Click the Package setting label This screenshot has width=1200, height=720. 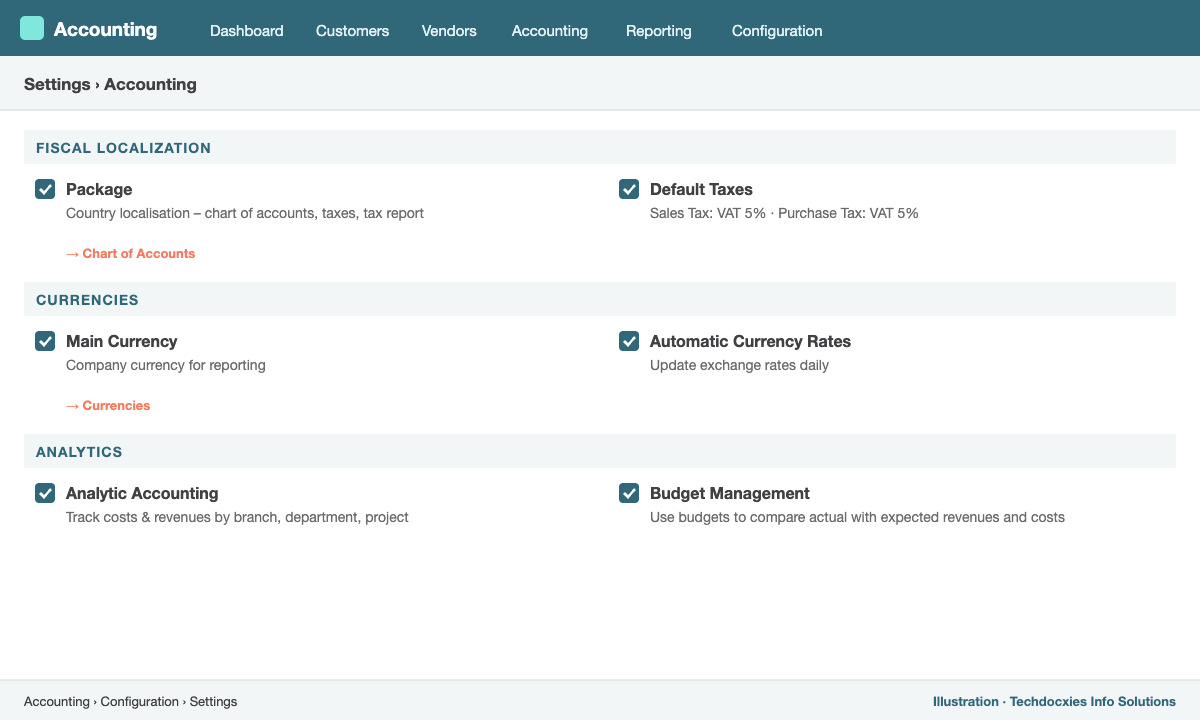tap(99, 189)
